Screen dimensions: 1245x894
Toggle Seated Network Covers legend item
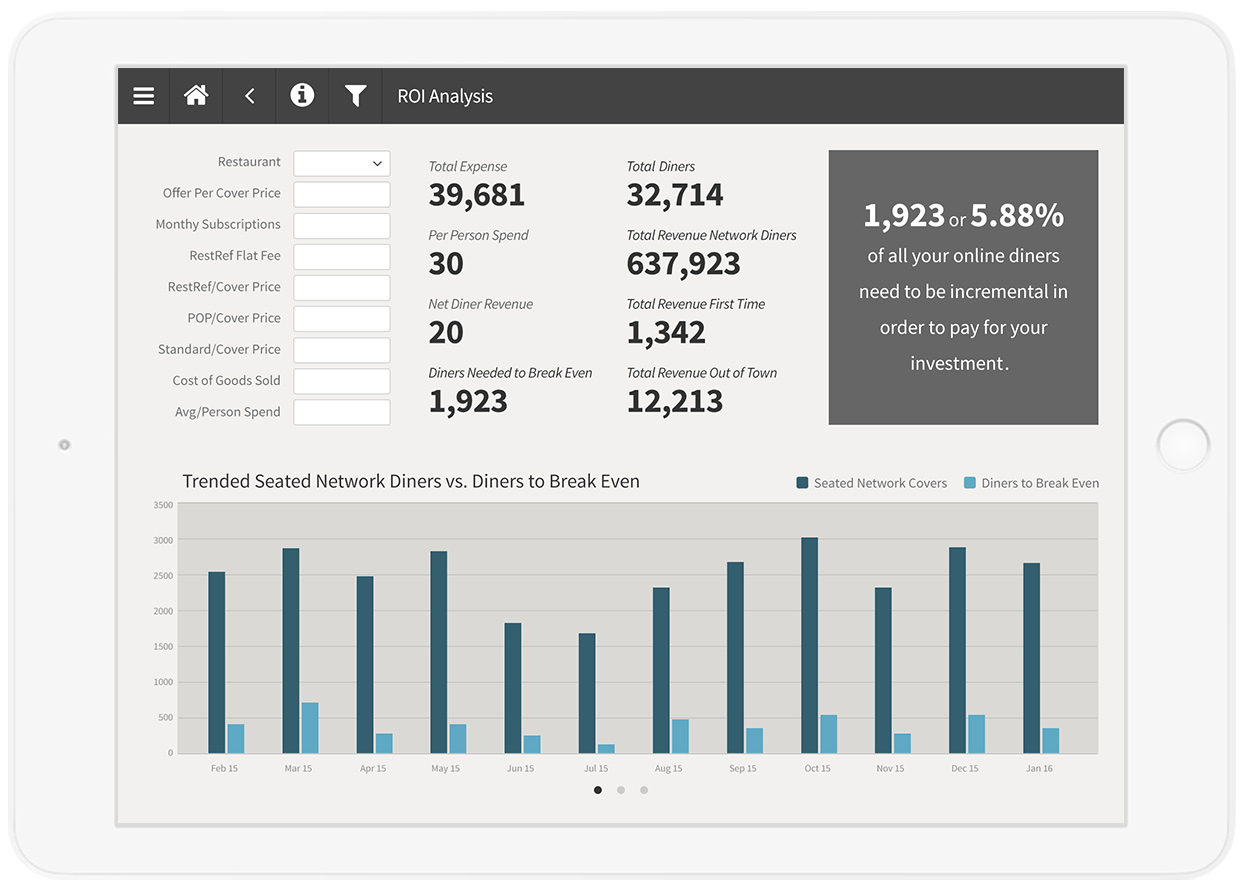tap(871, 483)
